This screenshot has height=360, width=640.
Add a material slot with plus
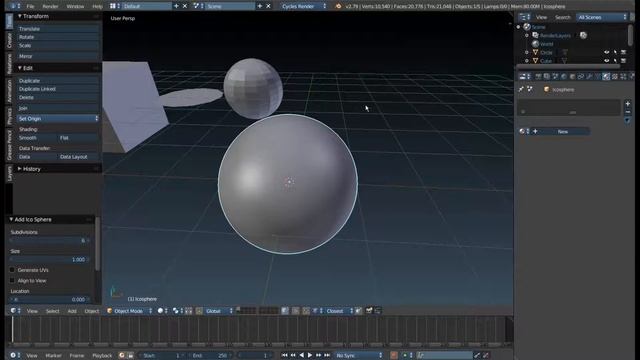[x=628, y=104]
